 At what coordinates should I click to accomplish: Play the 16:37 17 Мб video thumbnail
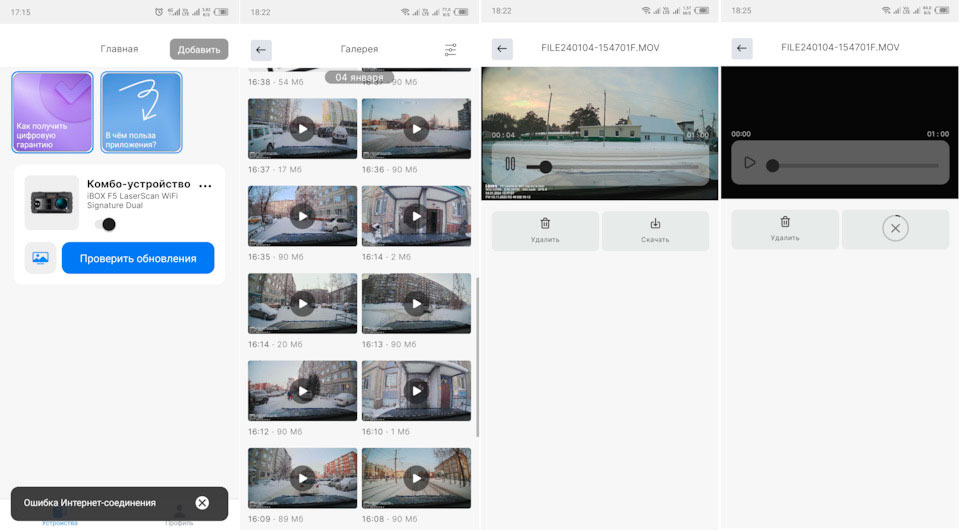point(302,128)
